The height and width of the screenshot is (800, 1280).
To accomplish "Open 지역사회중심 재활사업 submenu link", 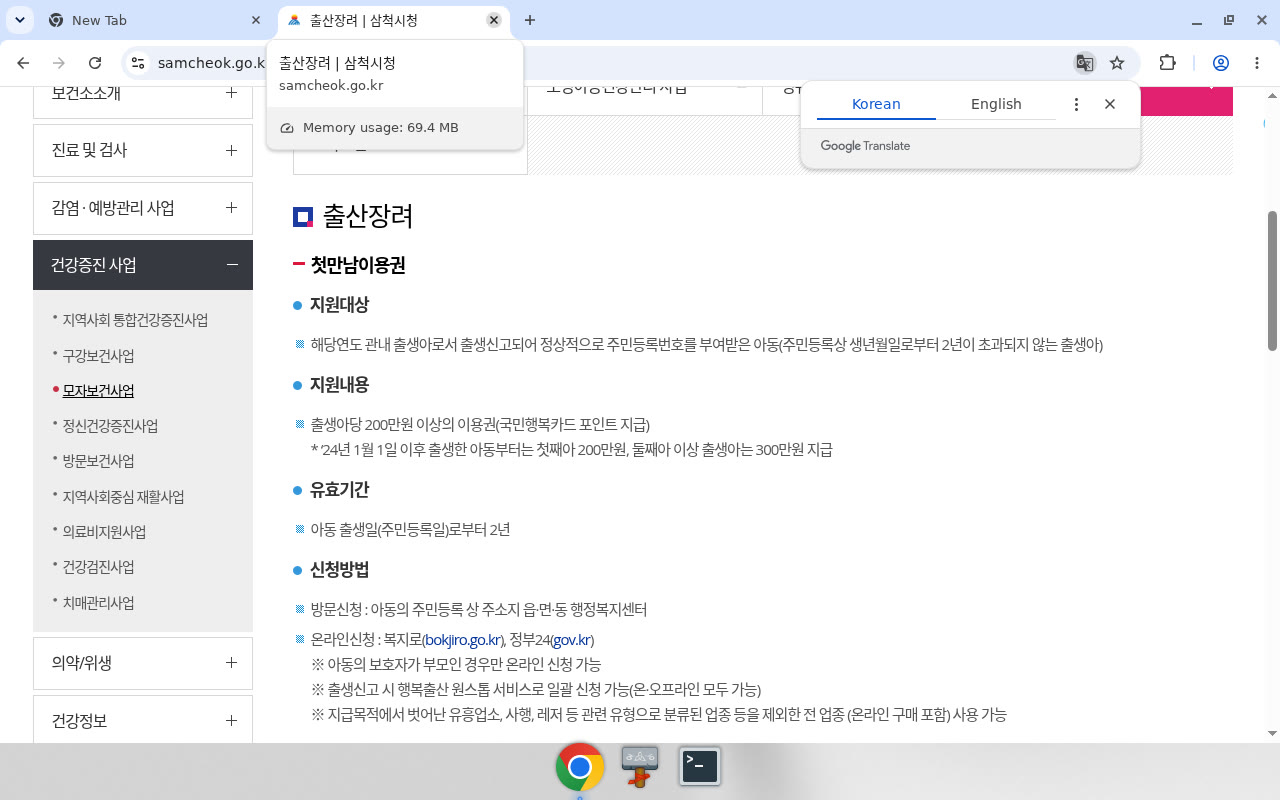I will 123,497.
